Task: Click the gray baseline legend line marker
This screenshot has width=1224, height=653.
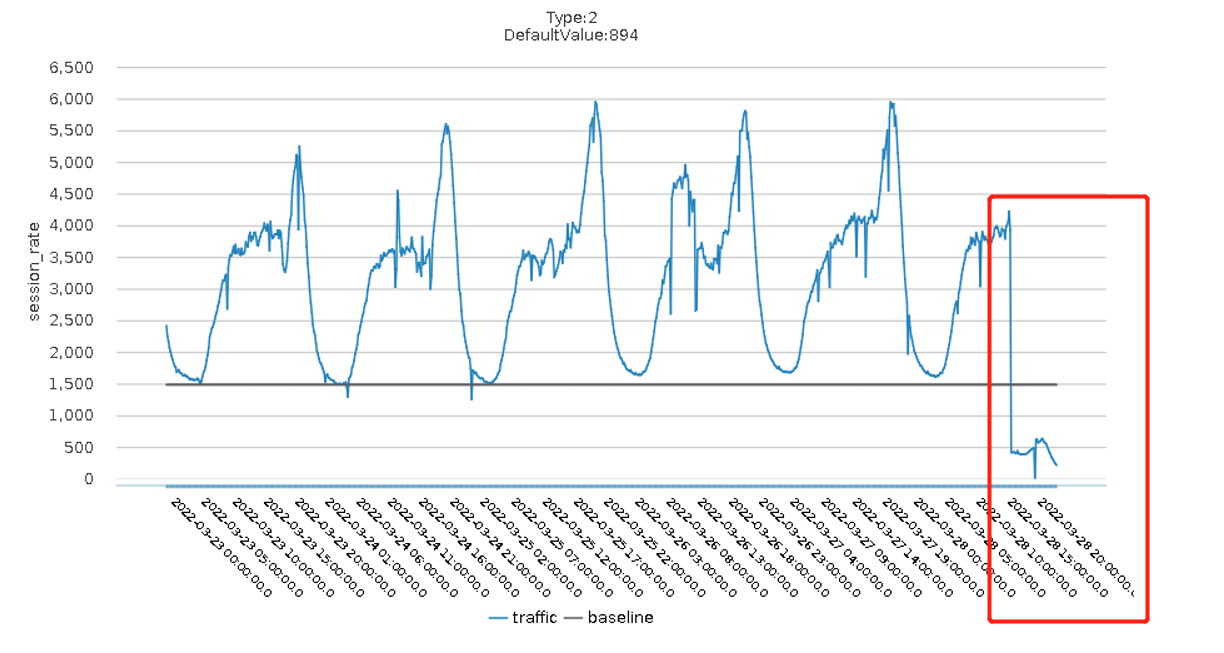Action: (x=573, y=618)
